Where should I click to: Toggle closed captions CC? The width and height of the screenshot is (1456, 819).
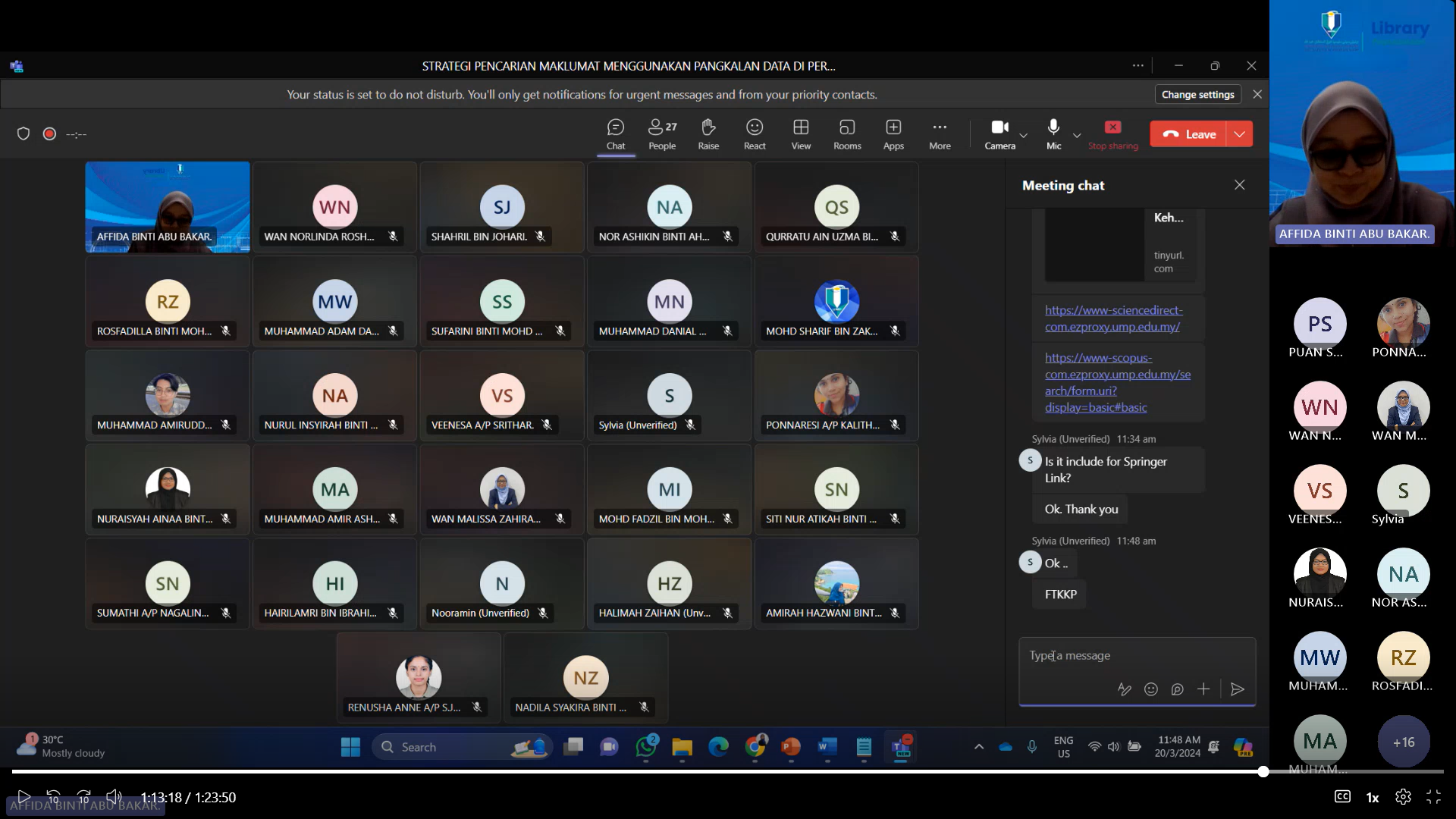pos(1342,796)
